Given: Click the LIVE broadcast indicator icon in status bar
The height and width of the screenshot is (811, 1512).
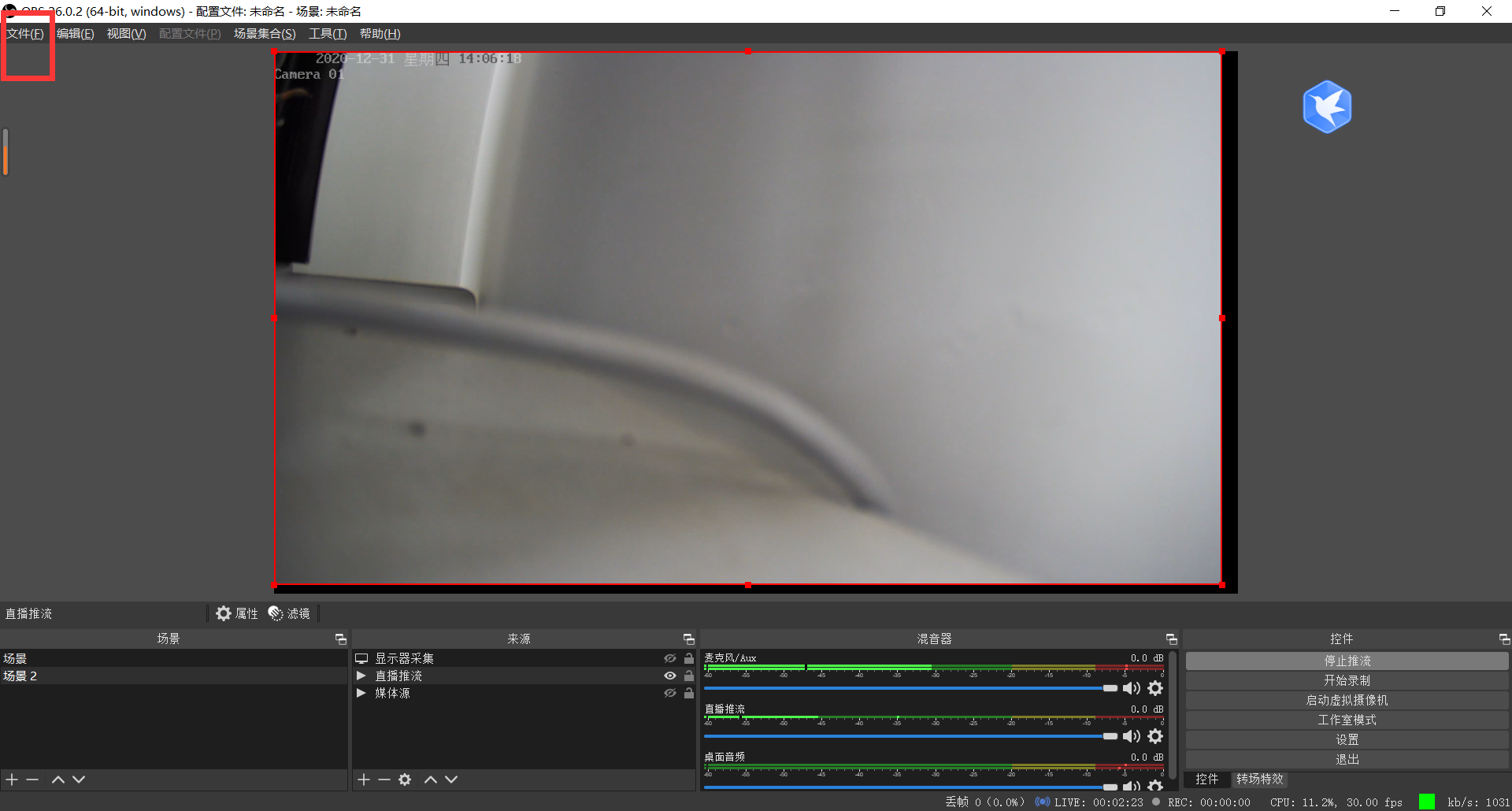Looking at the screenshot, I should (1043, 802).
